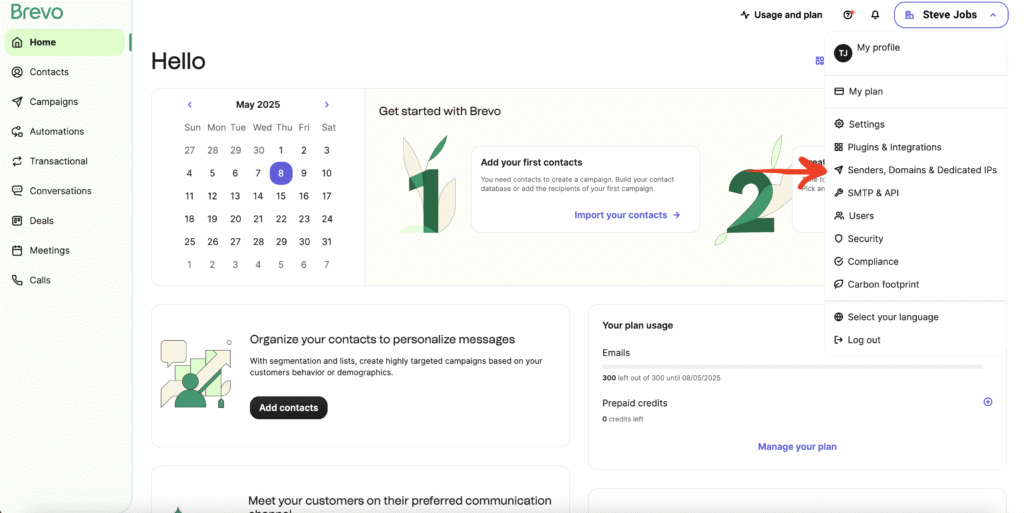This screenshot has height=513, width=1024.
Task: Open My profile menu entry
Action: coord(878,48)
